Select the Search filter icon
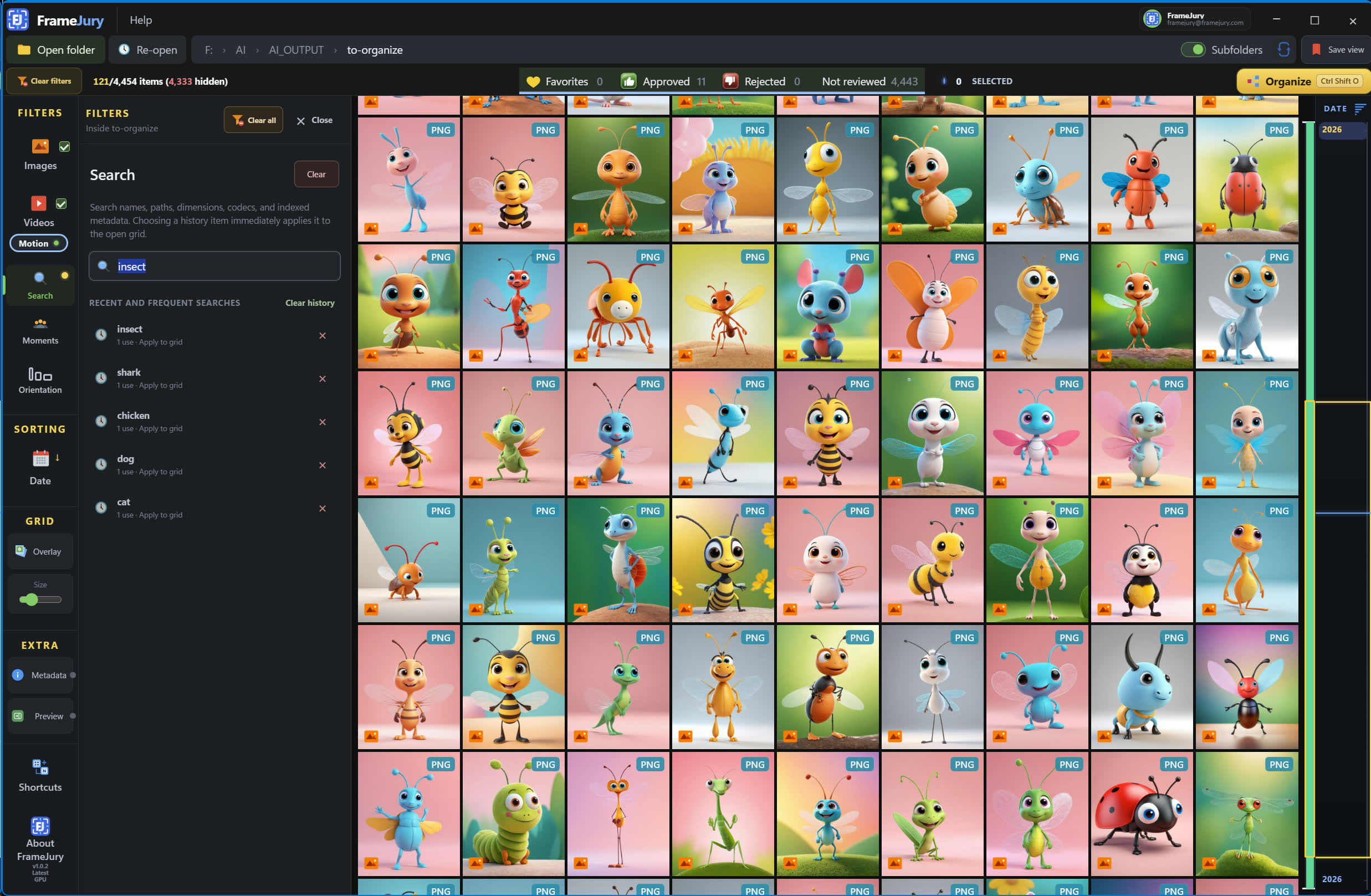1371x896 pixels. (40, 278)
